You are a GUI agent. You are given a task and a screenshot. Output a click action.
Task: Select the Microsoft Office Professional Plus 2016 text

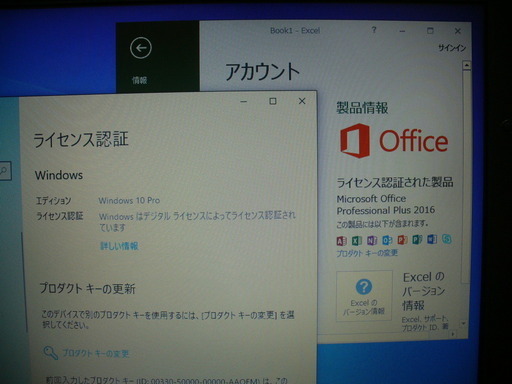[386, 205]
